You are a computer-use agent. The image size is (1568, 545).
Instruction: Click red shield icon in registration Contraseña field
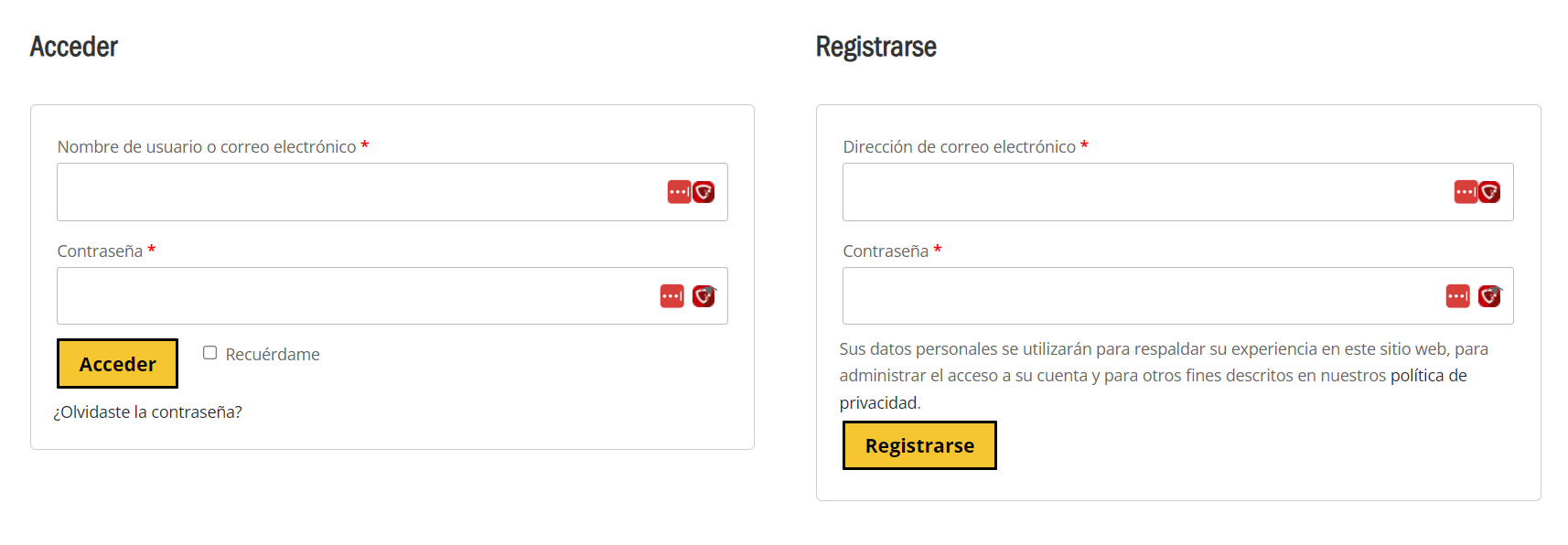click(1489, 296)
